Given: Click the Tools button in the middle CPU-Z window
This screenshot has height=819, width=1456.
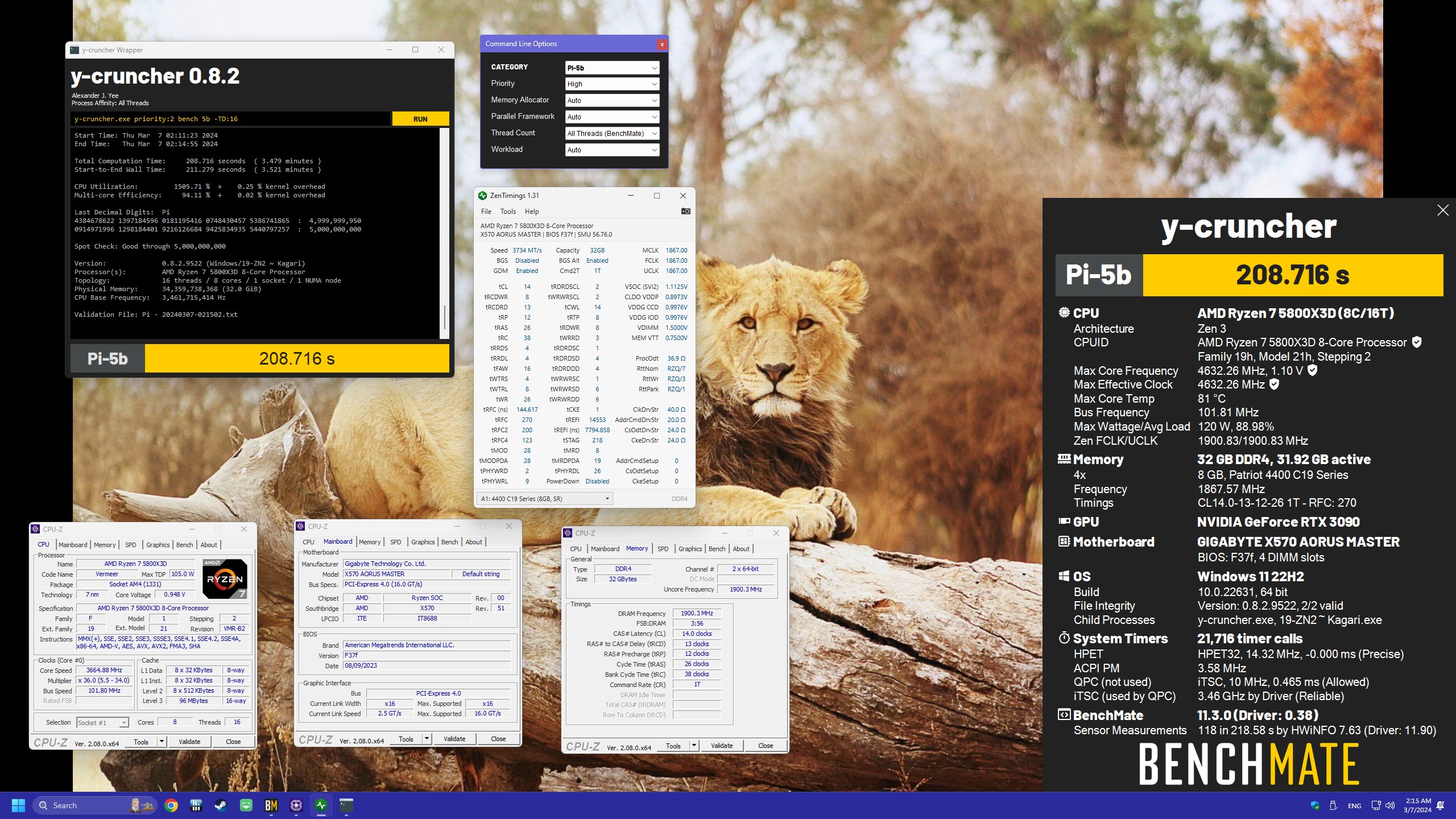Looking at the screenshot, I should point(406,739).
